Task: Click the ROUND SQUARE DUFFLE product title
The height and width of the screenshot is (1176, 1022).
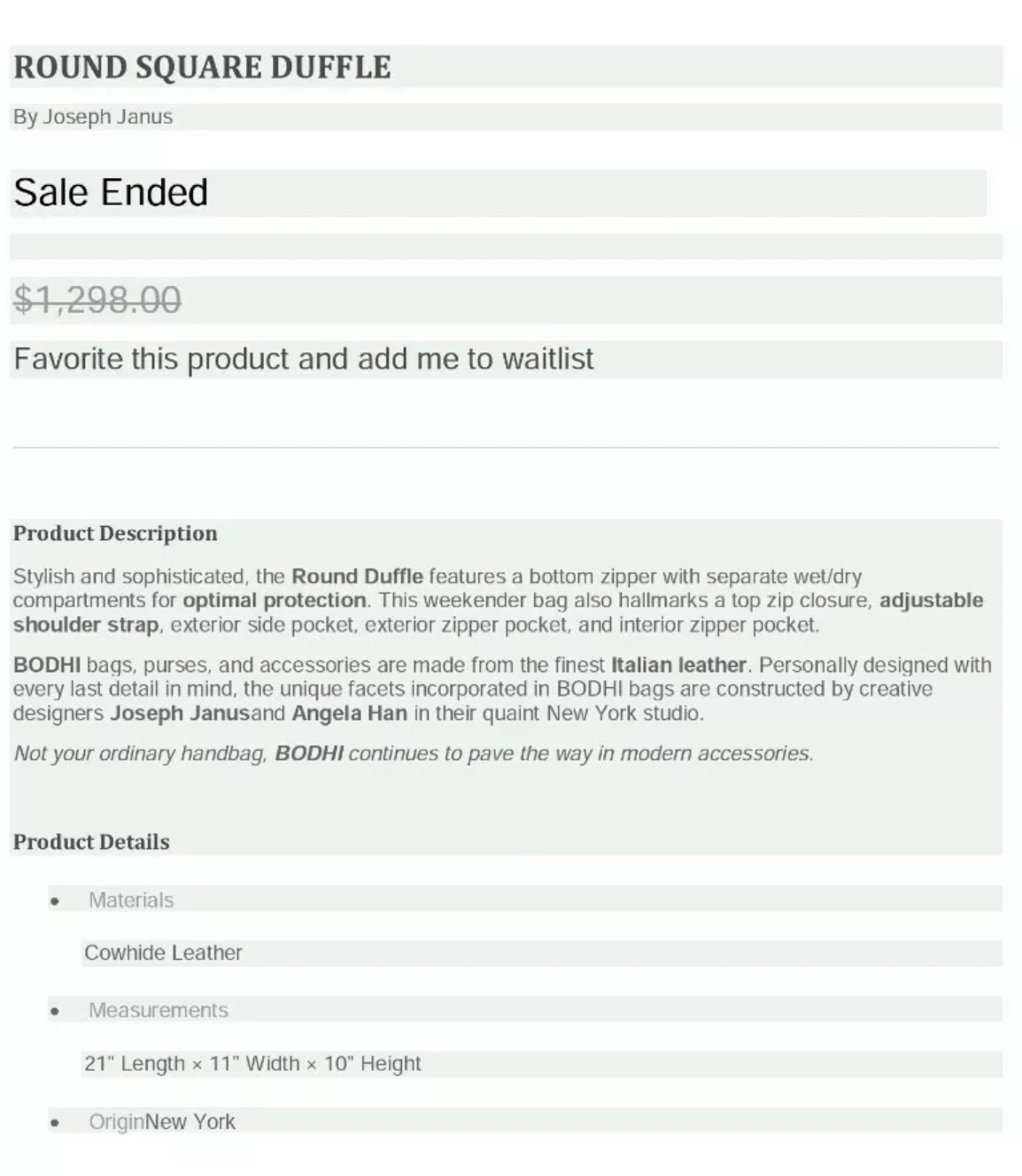Action: [202, 67]
